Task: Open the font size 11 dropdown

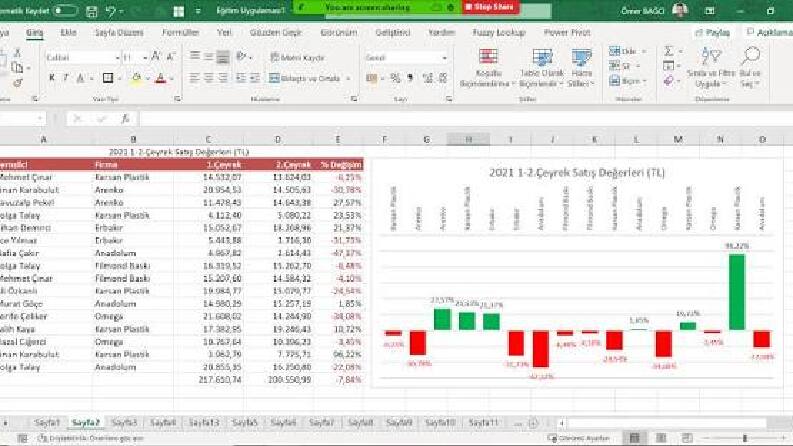Action: [x=145, y=58]
